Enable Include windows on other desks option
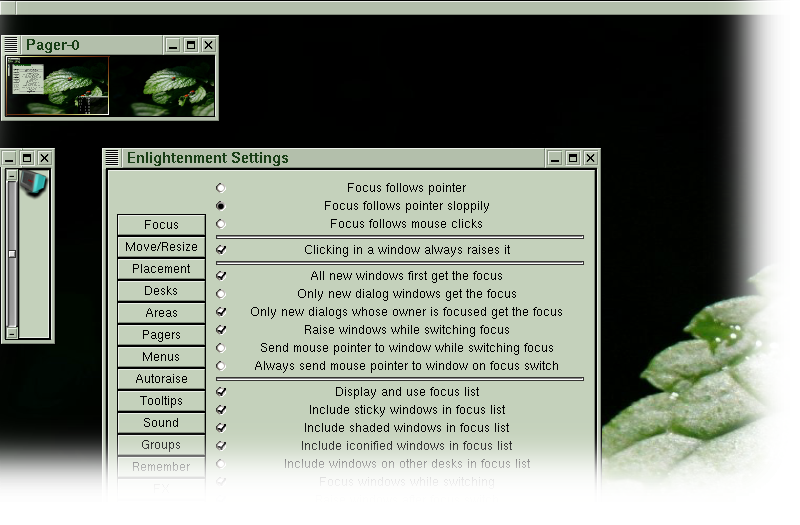The image size is (800, 525). click(x=220, y=464)
